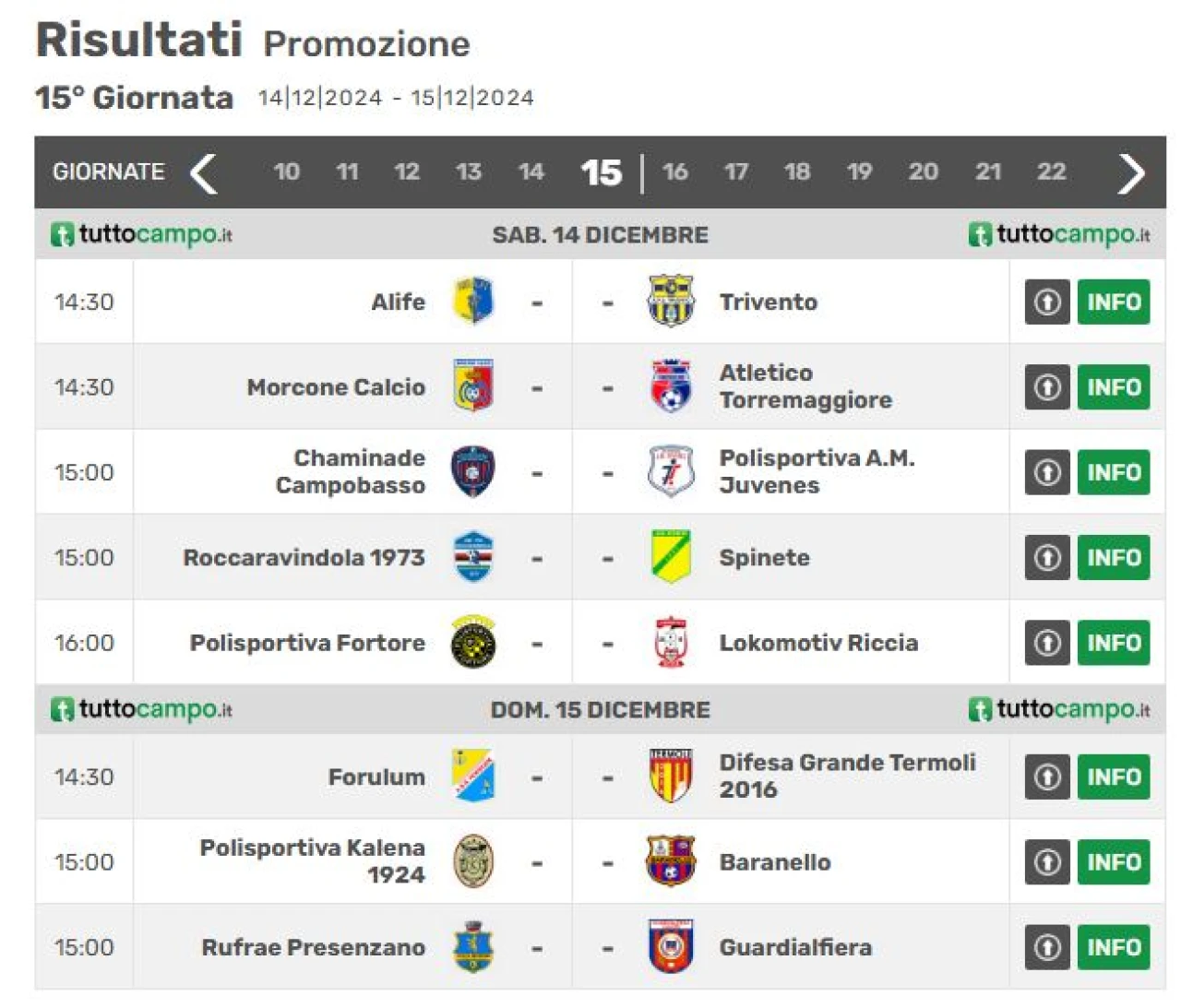Jump to giornata 10
1181x1008 pixels.
[x=286, y=172]
